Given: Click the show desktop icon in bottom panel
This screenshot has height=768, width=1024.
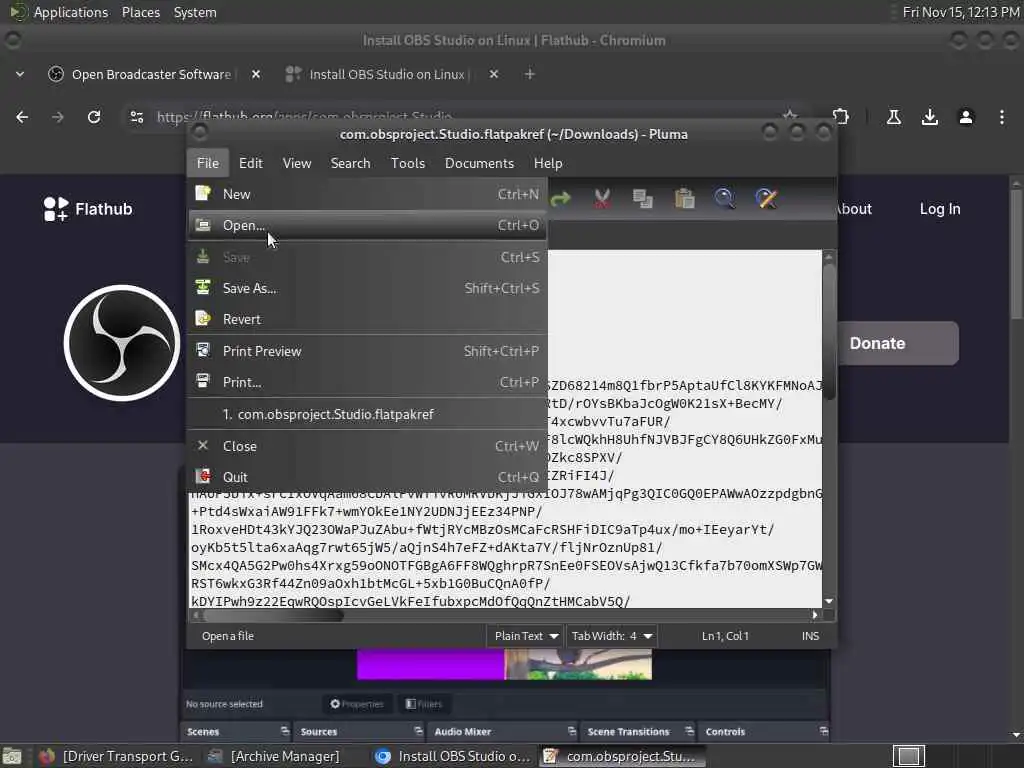Looking at the screenshot, I should 12,757.
